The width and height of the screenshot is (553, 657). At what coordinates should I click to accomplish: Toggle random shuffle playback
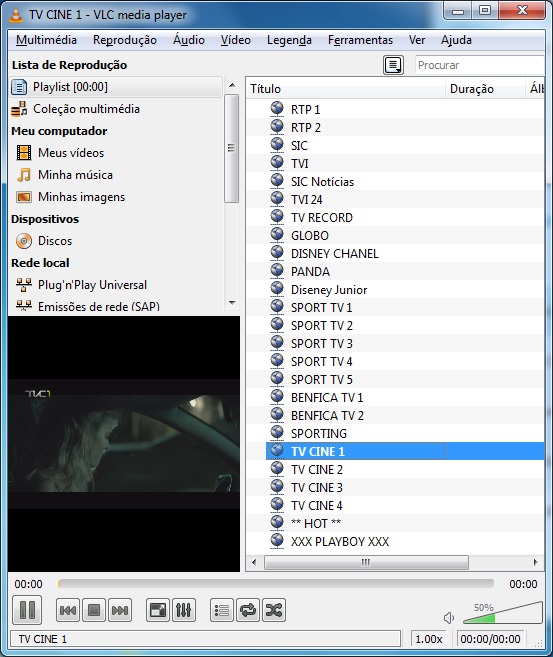pyautogui.click(x=274, y=610)
